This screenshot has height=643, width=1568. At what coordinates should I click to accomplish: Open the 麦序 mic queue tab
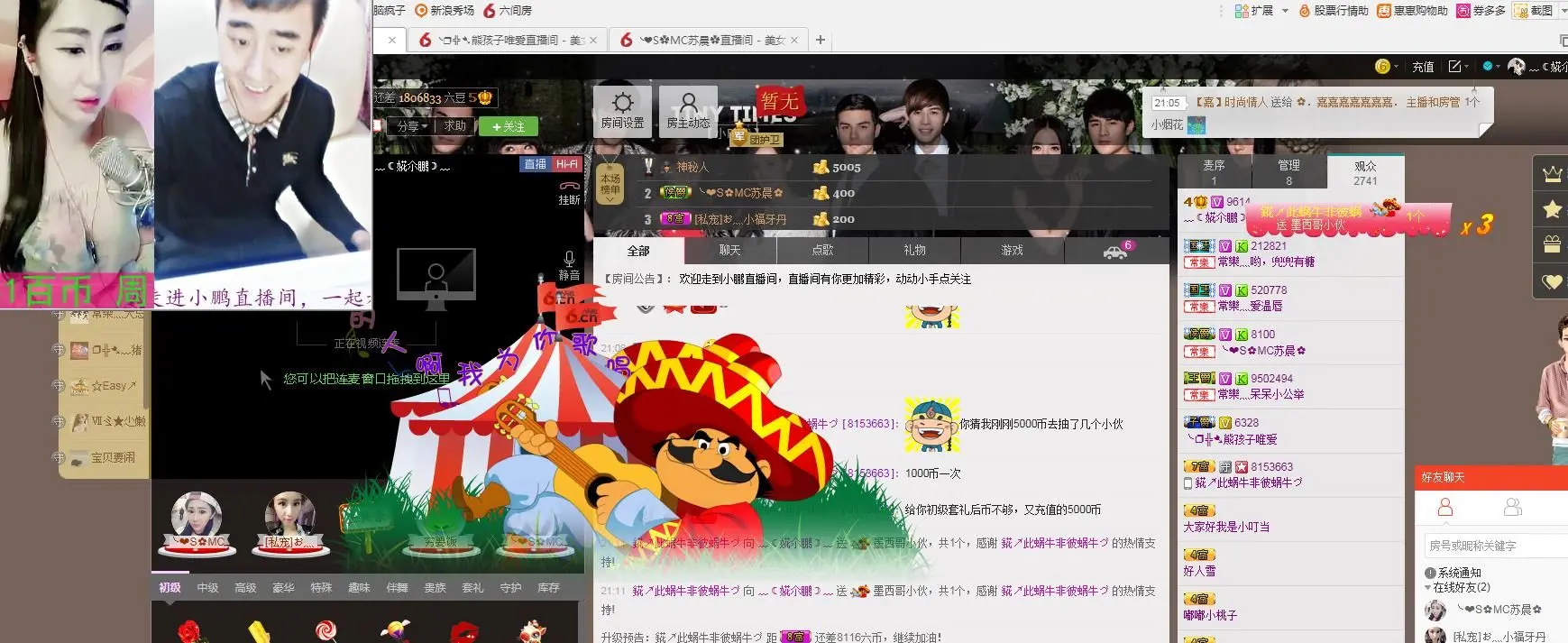(1214, 172)
